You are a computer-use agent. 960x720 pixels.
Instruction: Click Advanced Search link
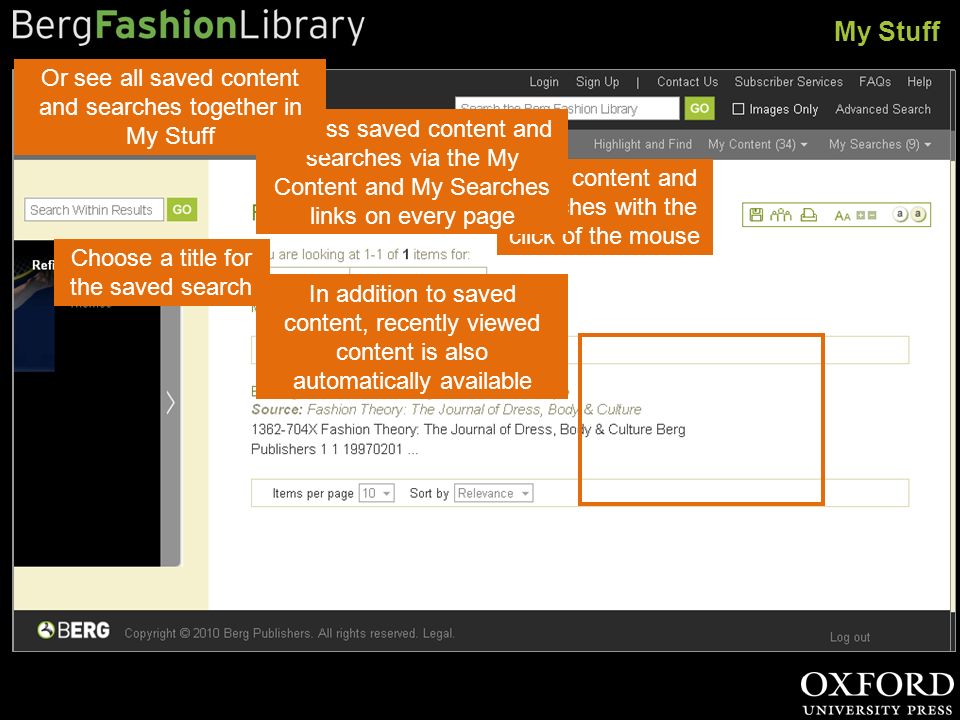coord(883,109)
